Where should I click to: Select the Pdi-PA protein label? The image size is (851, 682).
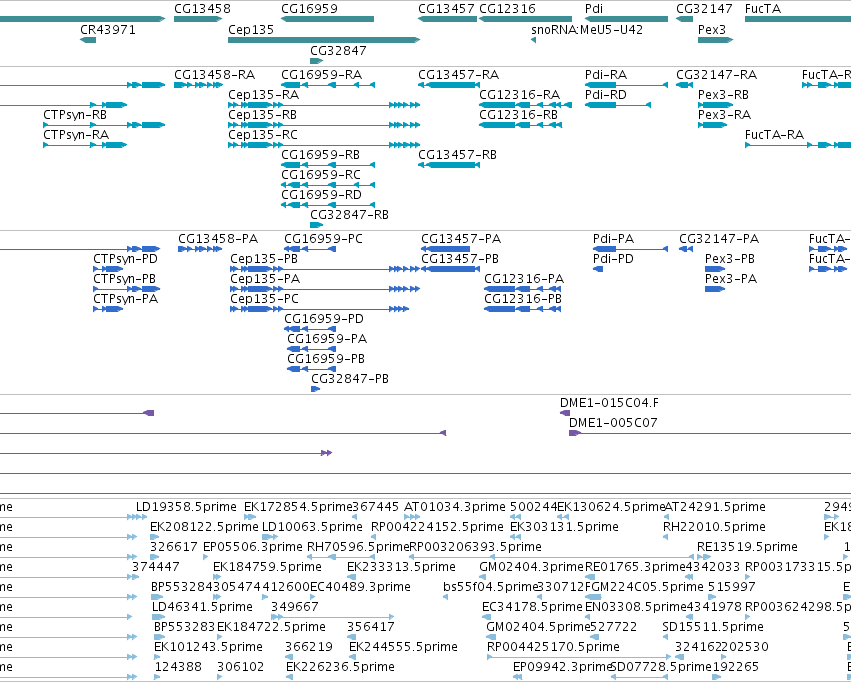pos(613,239)
